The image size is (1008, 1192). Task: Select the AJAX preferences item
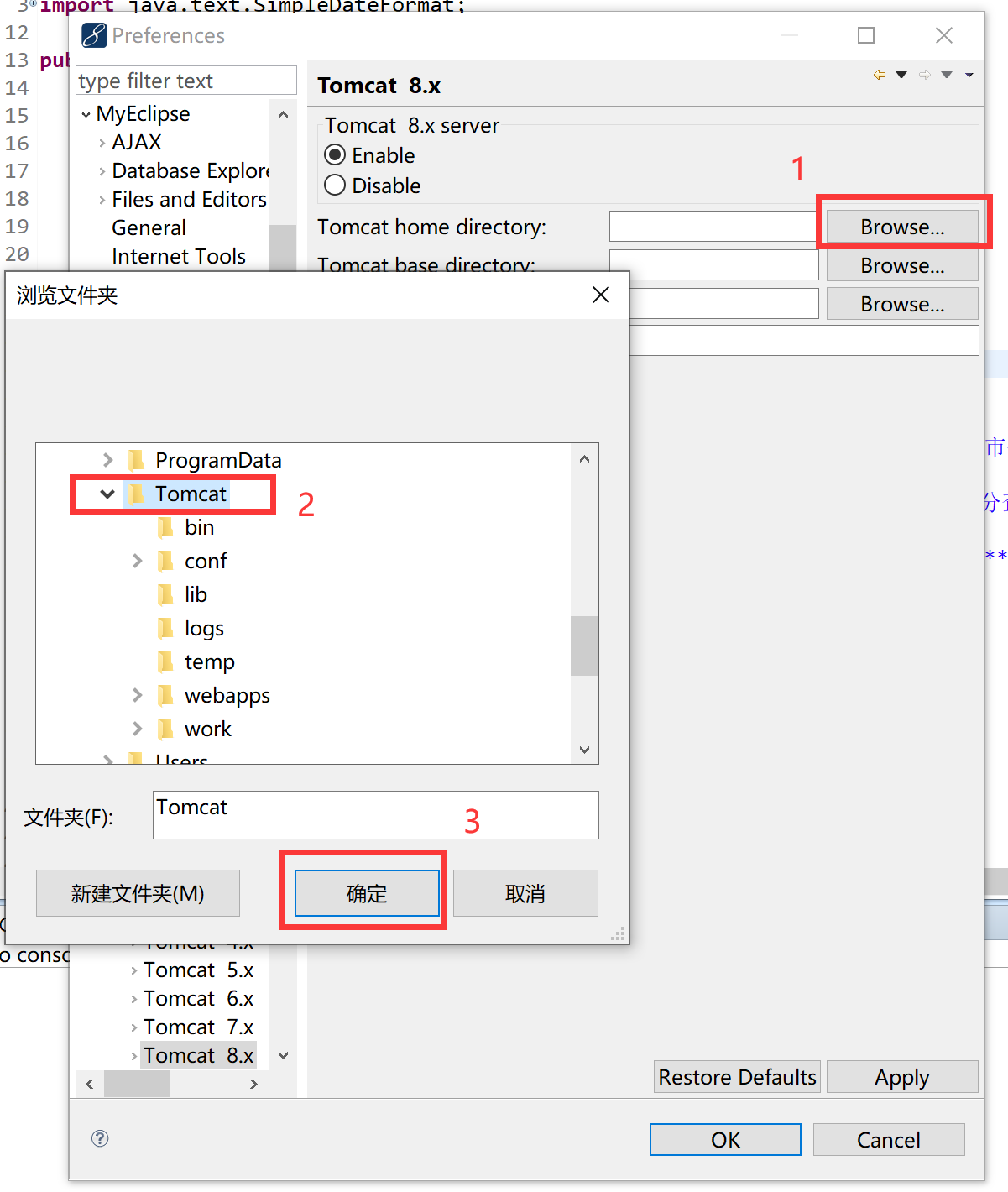(x=137, y=142)
